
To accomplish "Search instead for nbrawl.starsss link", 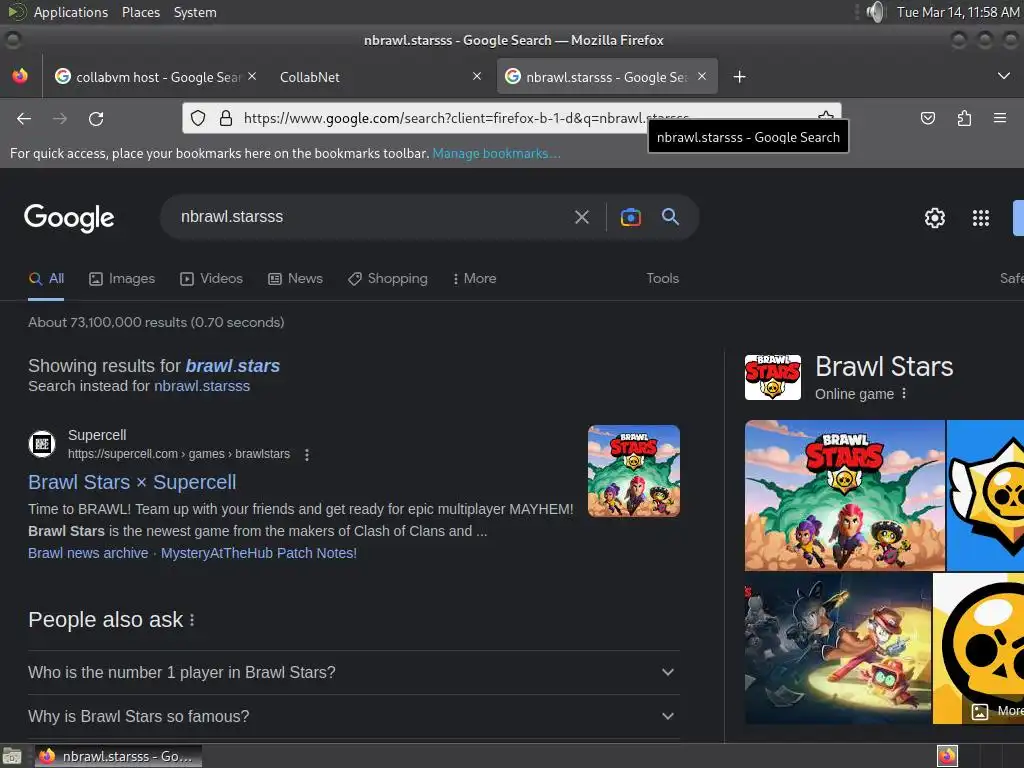I will click(x=202, y=386).
